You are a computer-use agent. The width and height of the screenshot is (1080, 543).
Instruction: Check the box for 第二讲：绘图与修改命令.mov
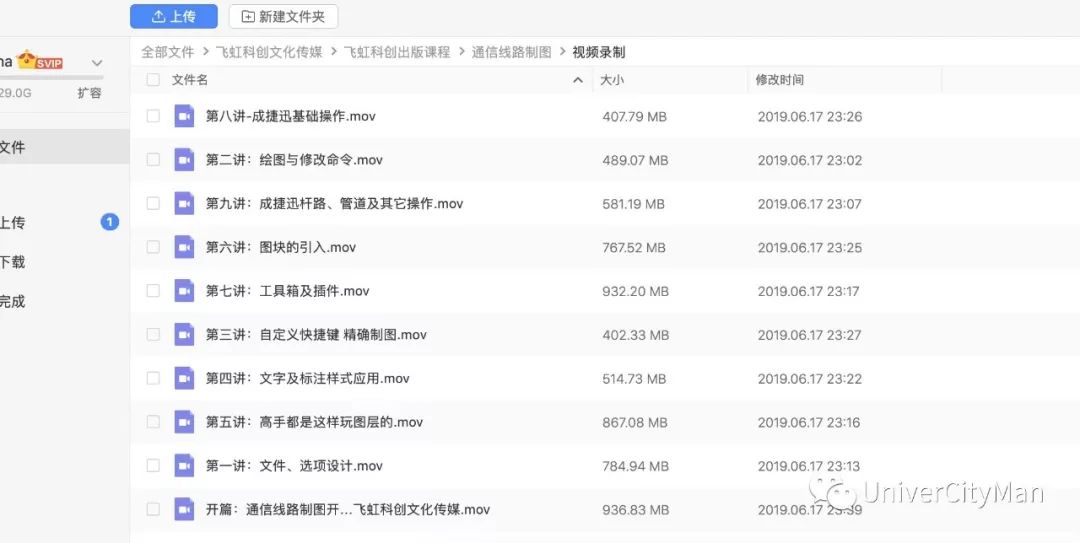click(x=153, y=160)
